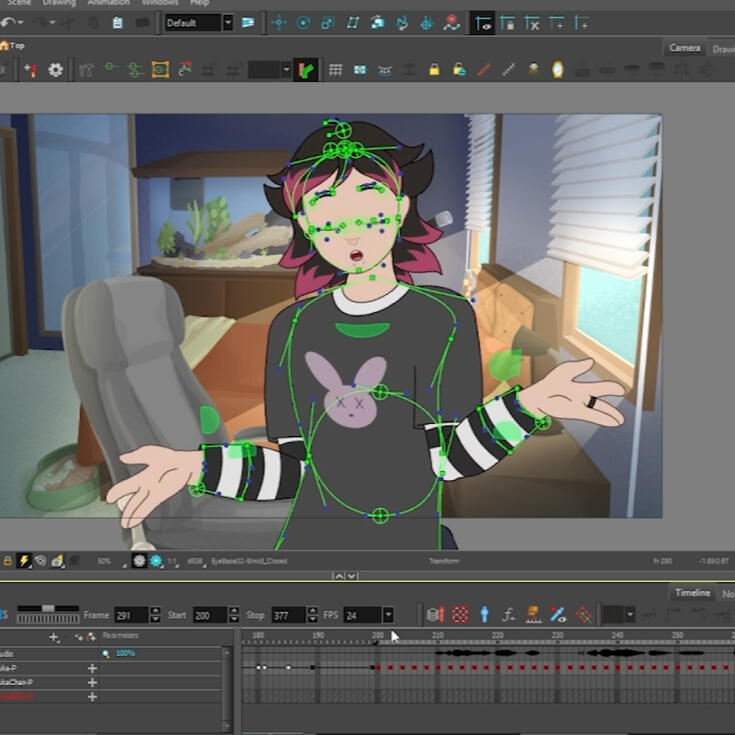
Task: Click the orange envelope deformer icon
Action: pos(160,70)
